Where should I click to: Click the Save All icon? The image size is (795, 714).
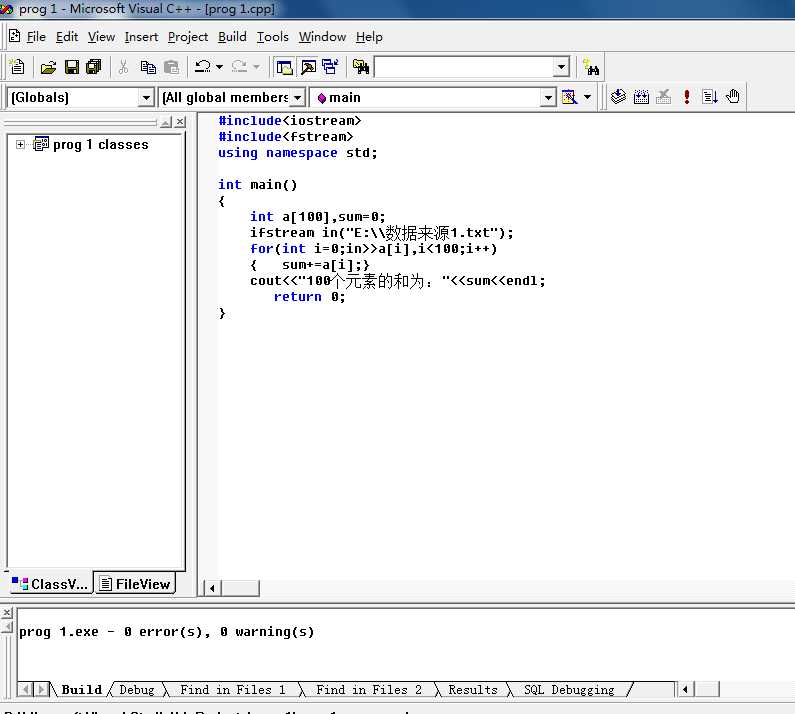[94, 67]
